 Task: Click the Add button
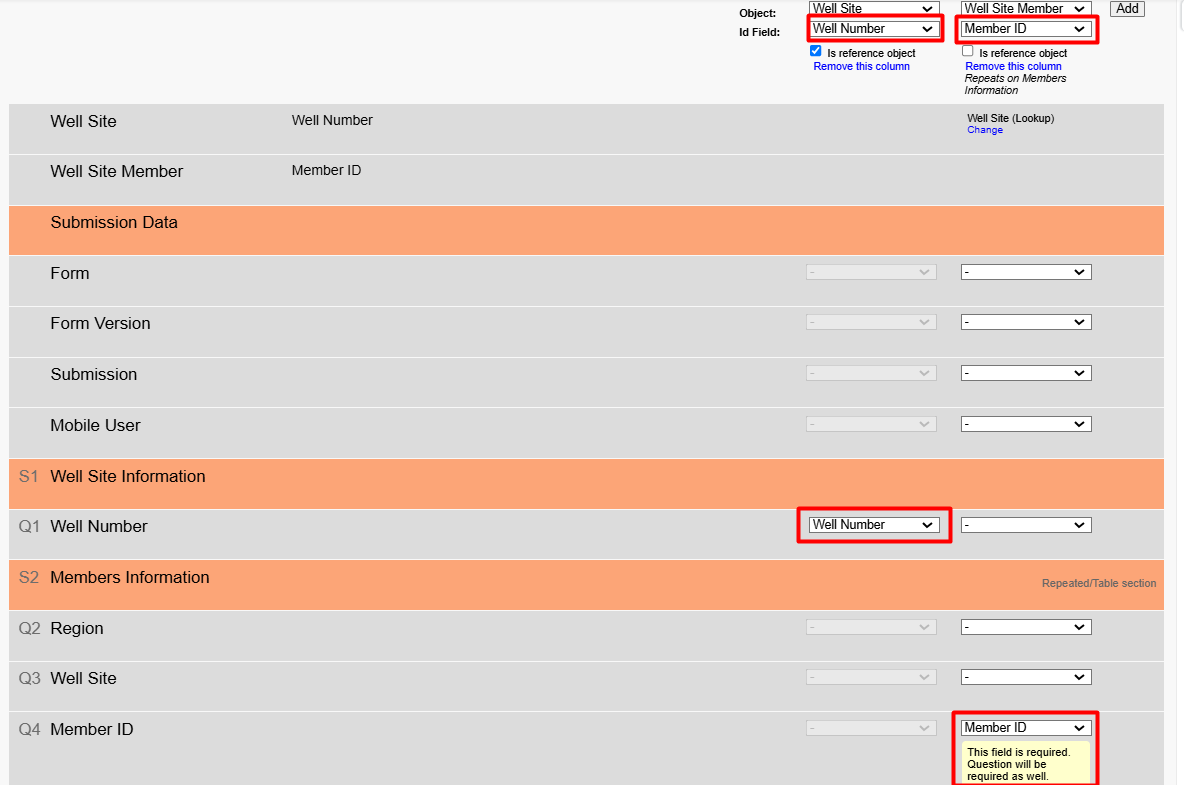1127,8
